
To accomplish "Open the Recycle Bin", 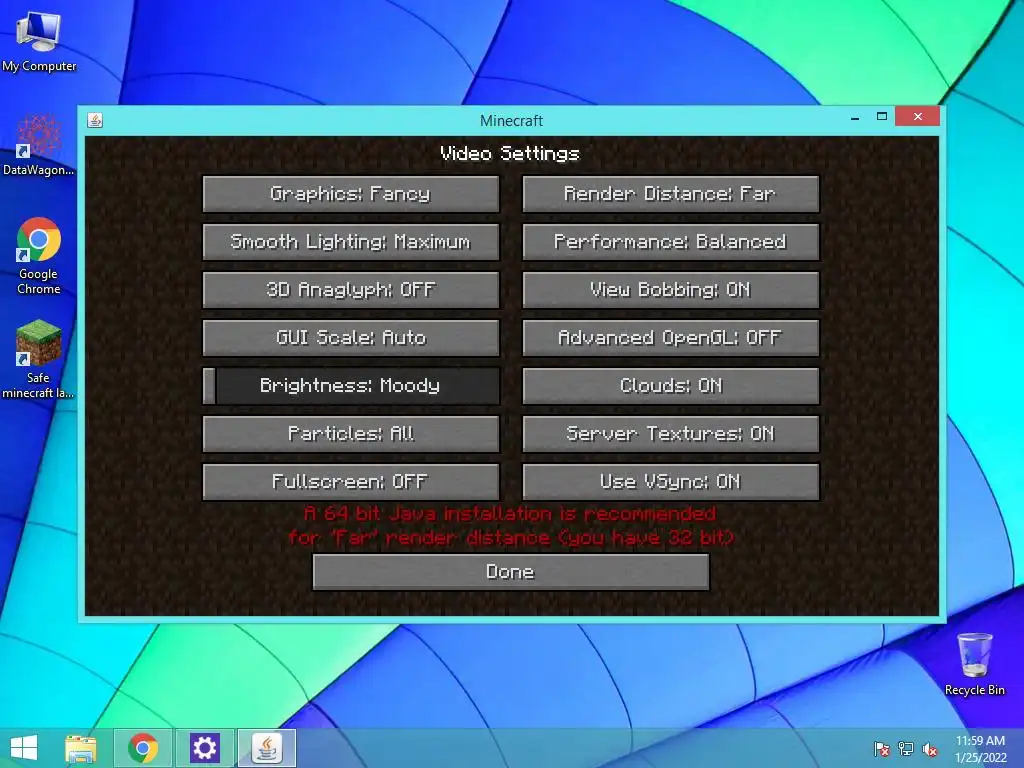I will pyautogui.click(x=974, y=664).
